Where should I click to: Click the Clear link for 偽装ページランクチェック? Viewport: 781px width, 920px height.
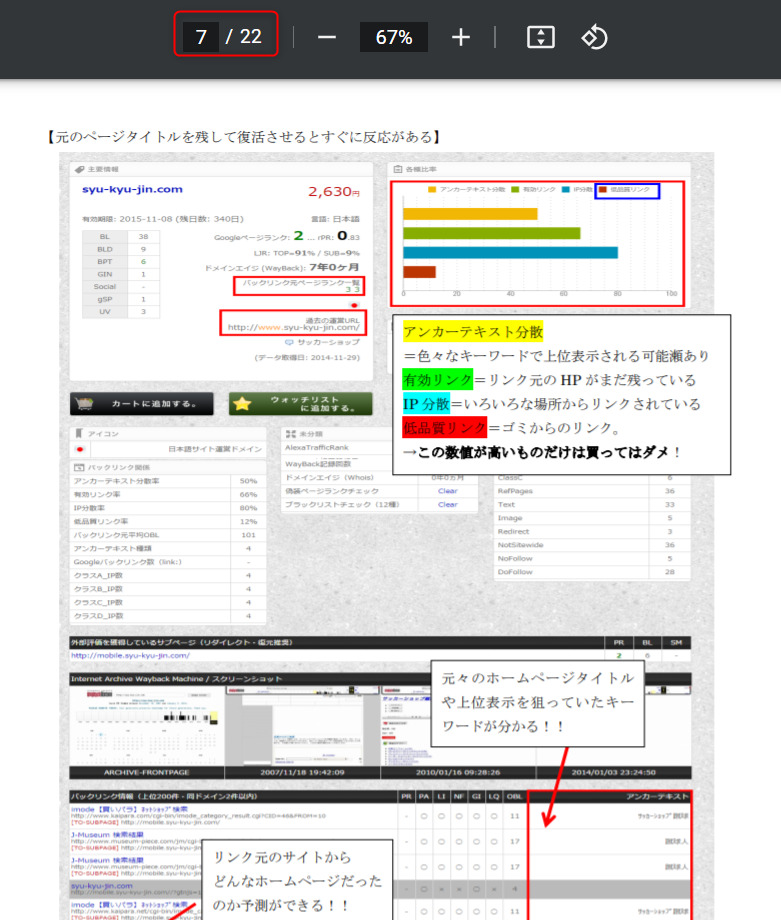pyautogui.click(x=447, y=491)
